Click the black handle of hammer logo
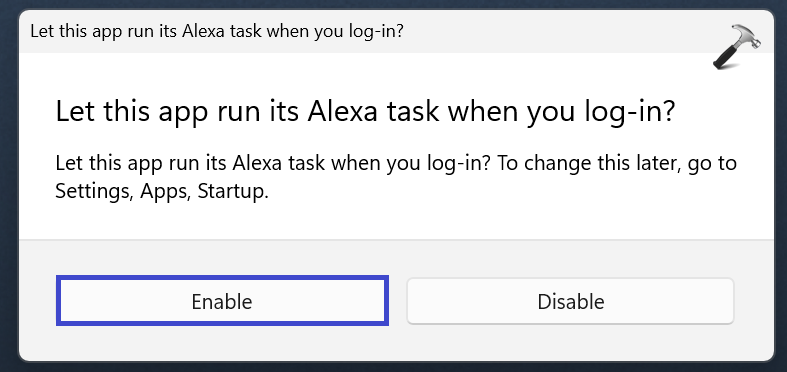 pyautogui.click(x=726, y=59)
